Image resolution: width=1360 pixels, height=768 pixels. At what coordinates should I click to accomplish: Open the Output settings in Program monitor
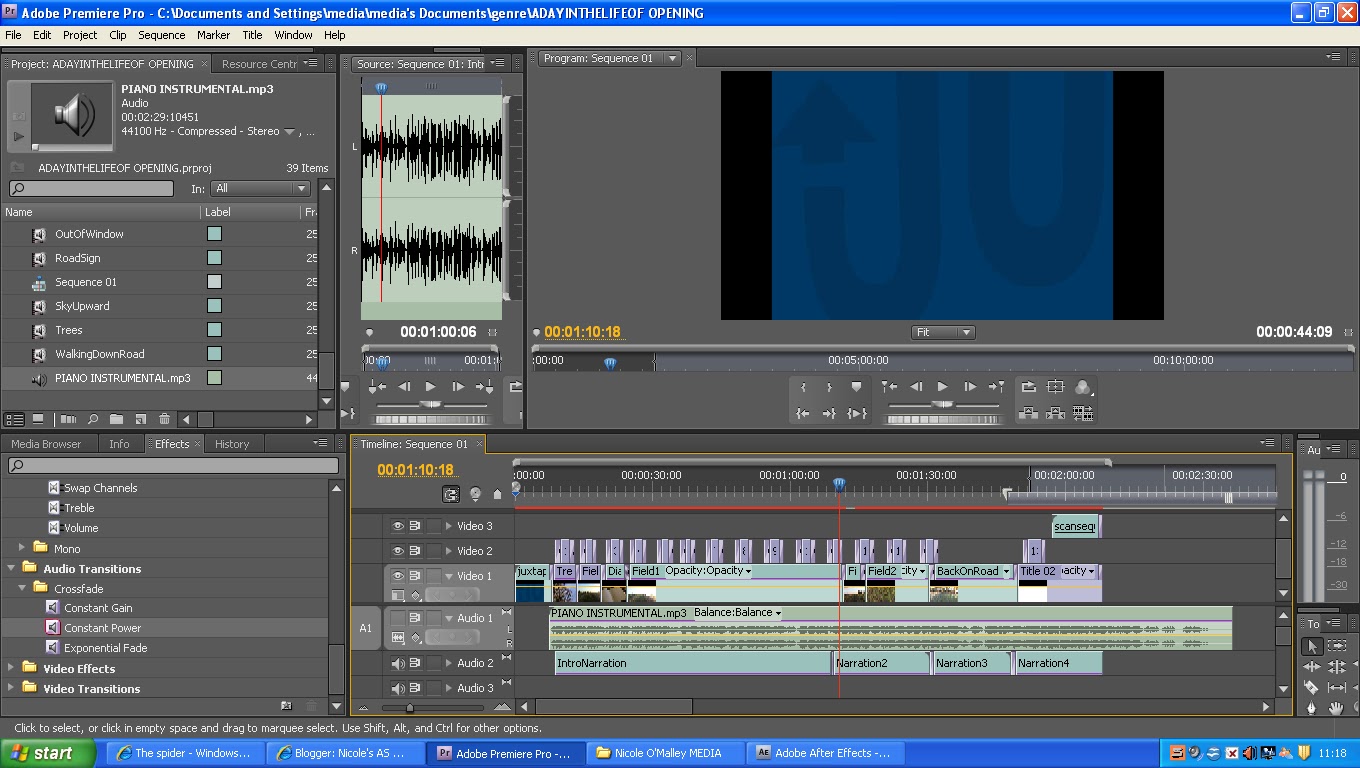pos(1082,387)
